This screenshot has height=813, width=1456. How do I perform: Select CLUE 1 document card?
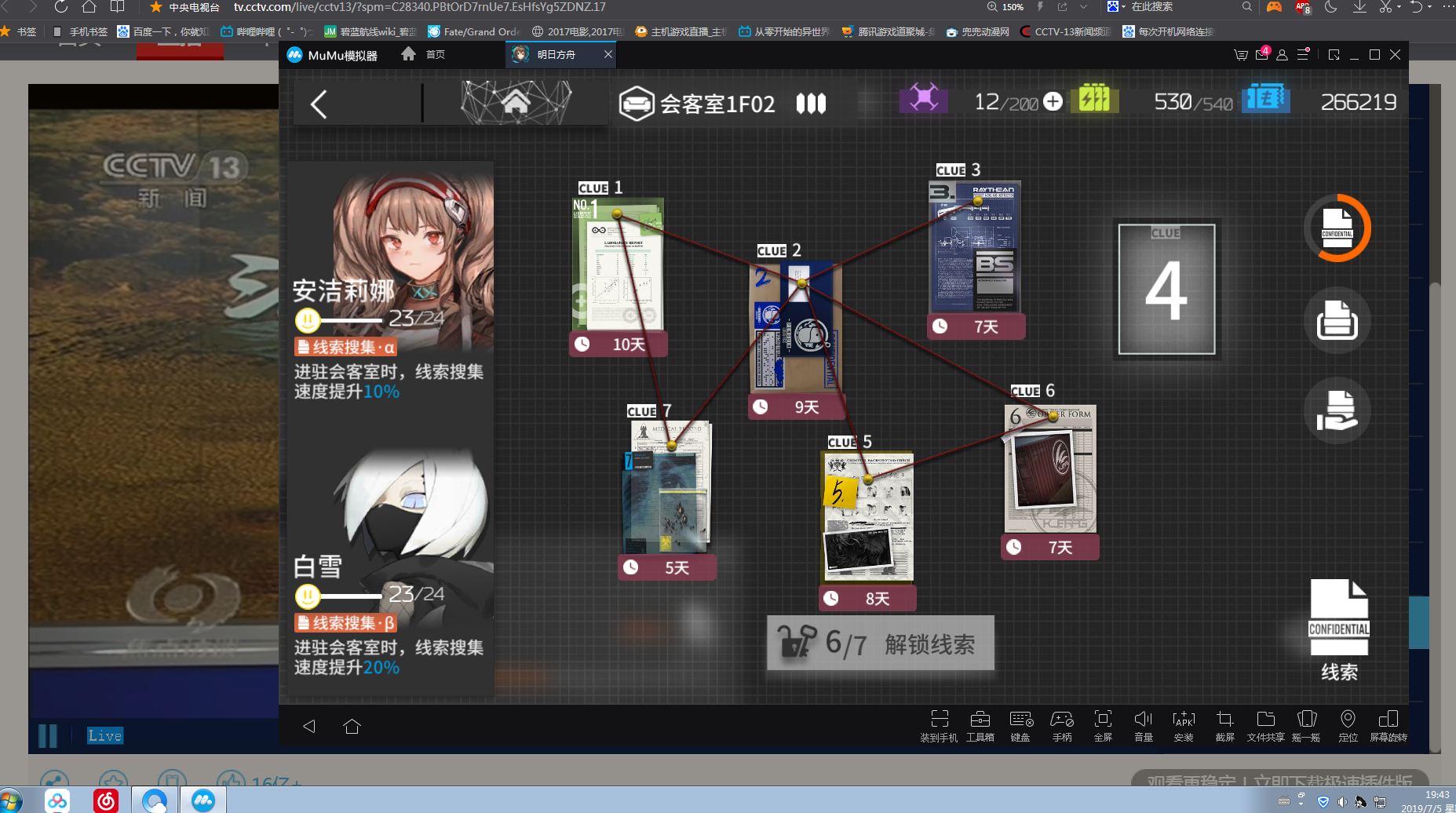point(618,264)
